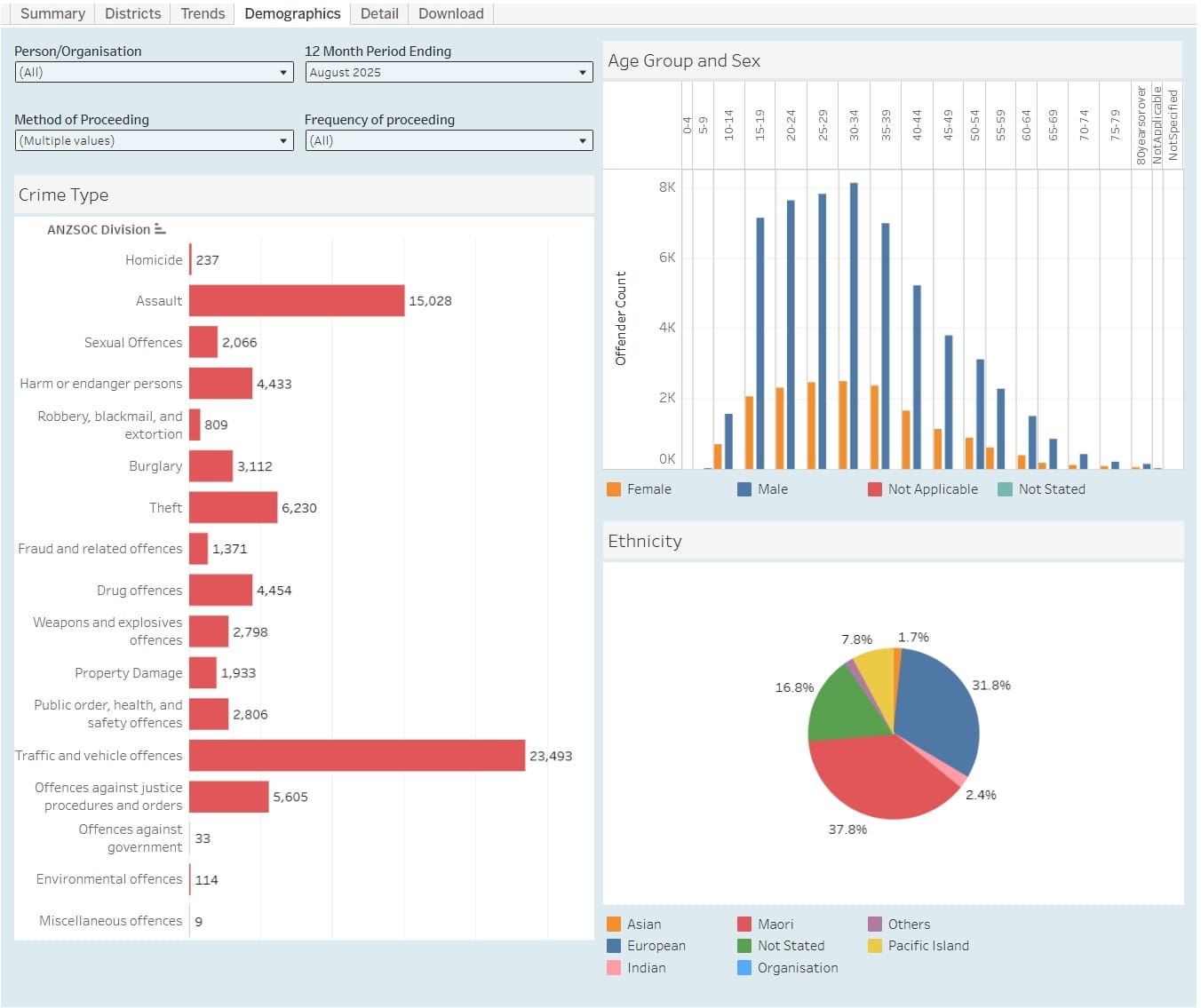
Task: Select the Traffic and vehicle offences bar
Action: [356, 756]
